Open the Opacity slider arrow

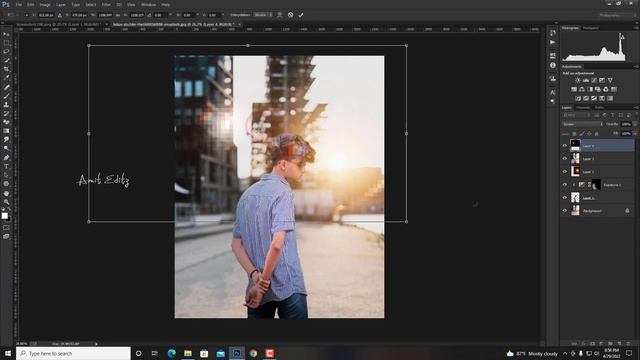click(x=635, y=124)
